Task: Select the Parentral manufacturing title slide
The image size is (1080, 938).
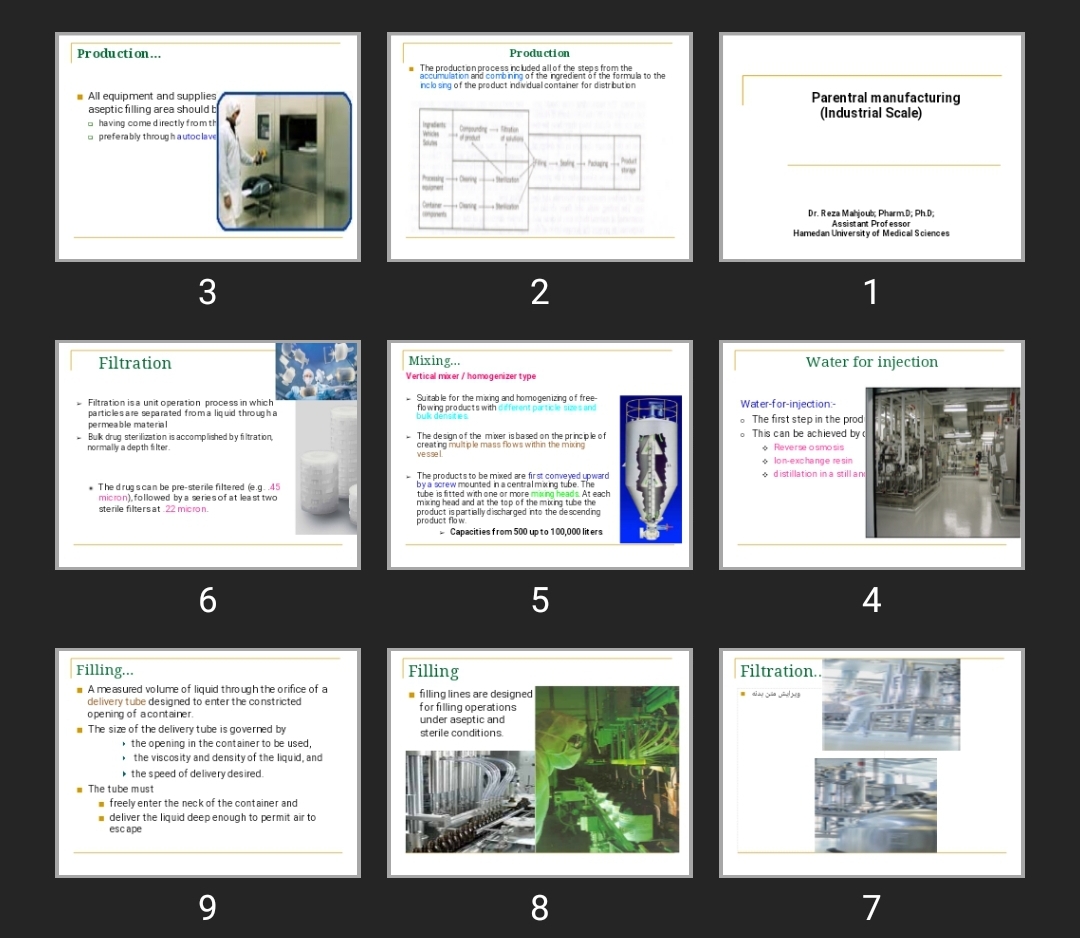Action: [x=871, y=147]
